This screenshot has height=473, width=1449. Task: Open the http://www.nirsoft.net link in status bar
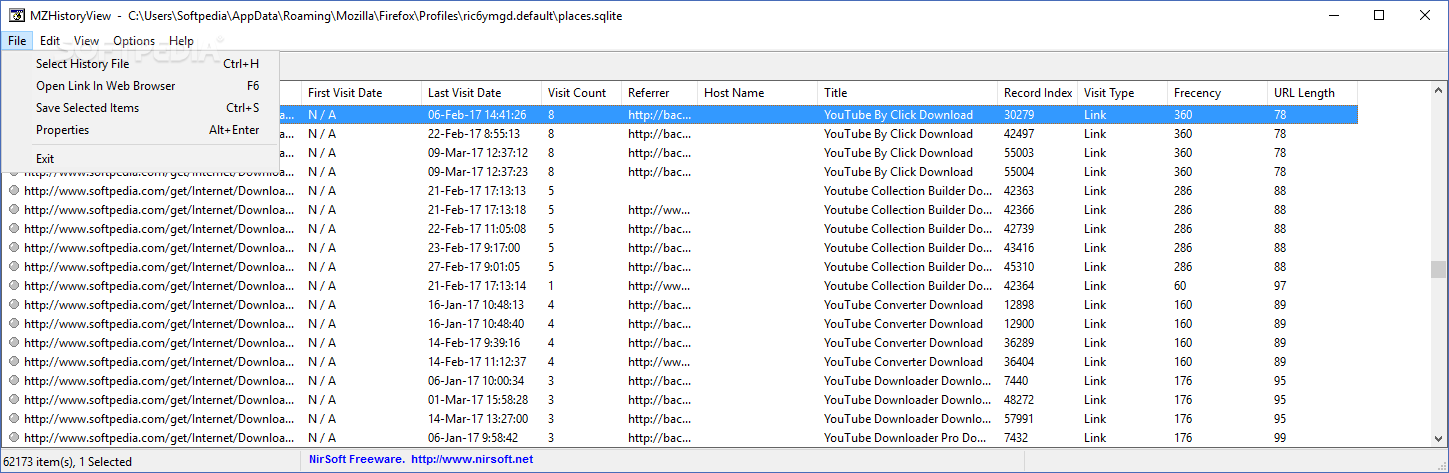click(x=472, y=460)
